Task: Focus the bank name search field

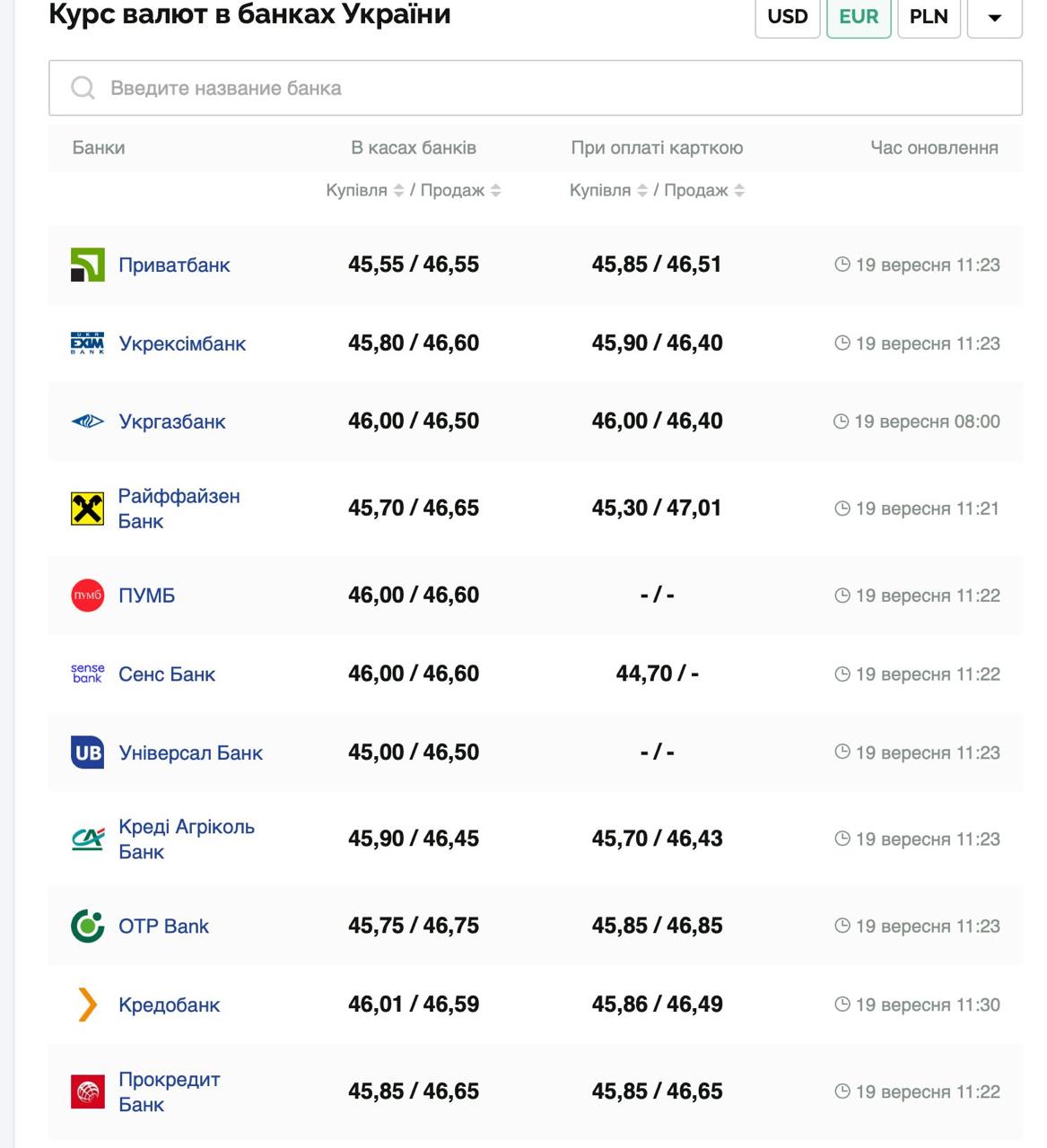Action: 535,88
